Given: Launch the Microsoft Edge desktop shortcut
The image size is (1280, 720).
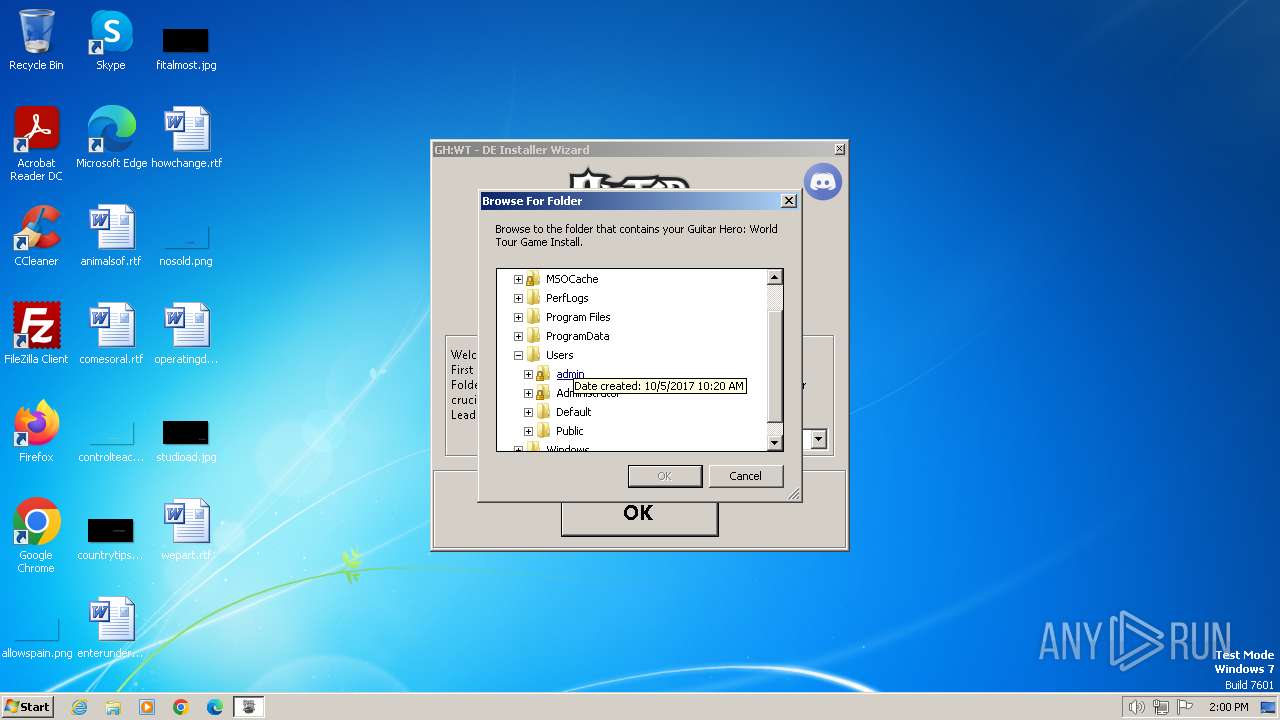Looking at the screenshot, I should (x=111, y=137).
